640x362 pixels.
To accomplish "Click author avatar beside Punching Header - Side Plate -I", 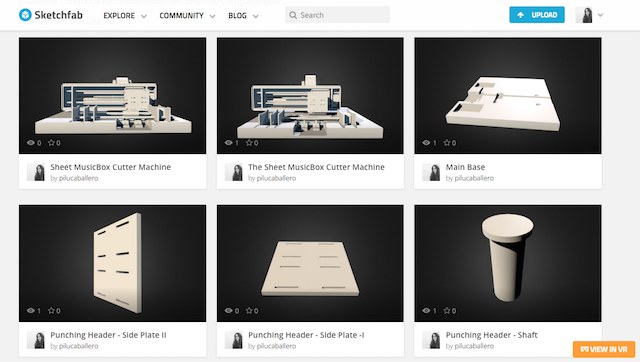I will 234,340.
